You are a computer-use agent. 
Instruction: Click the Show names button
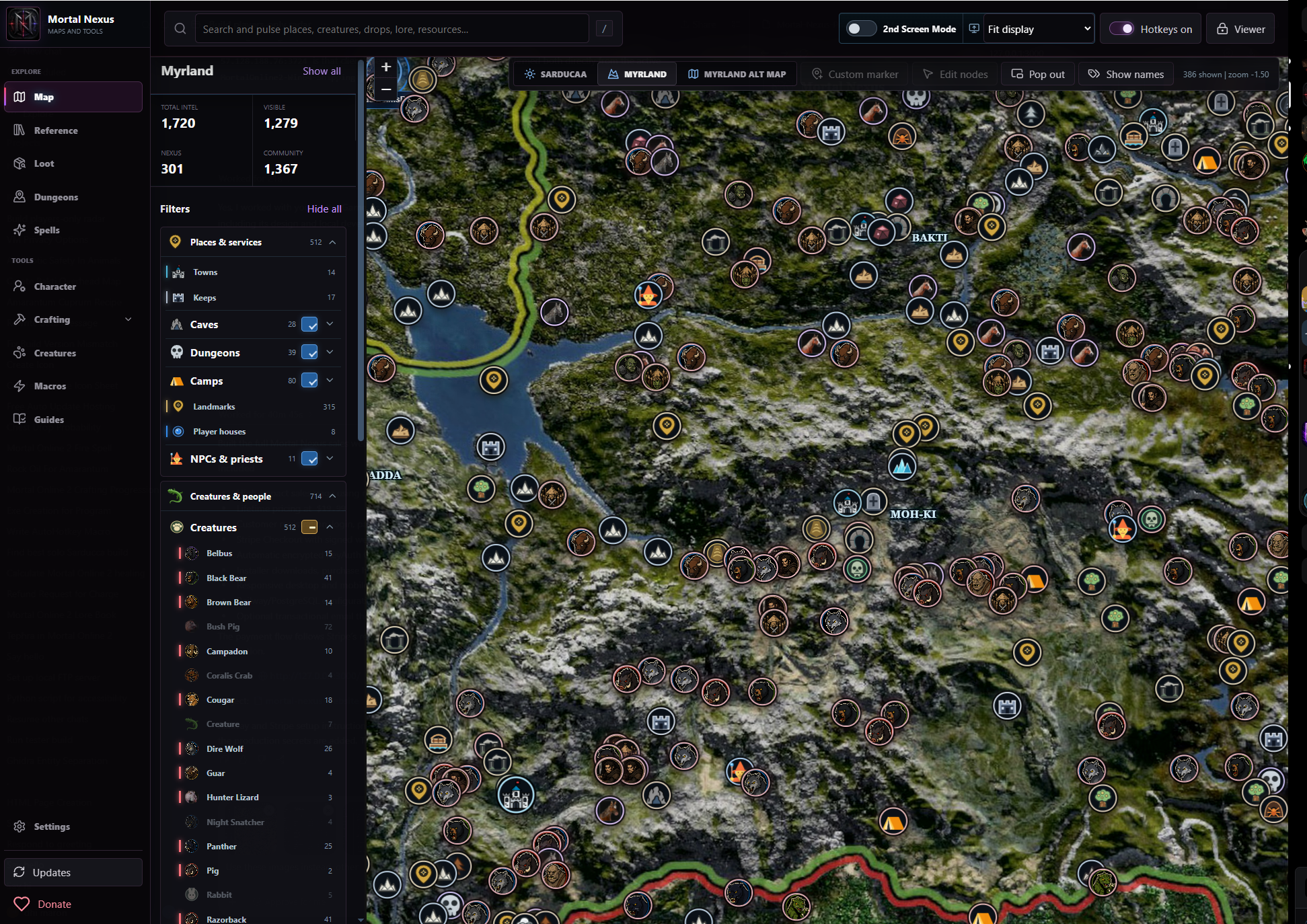(1126, 74)
